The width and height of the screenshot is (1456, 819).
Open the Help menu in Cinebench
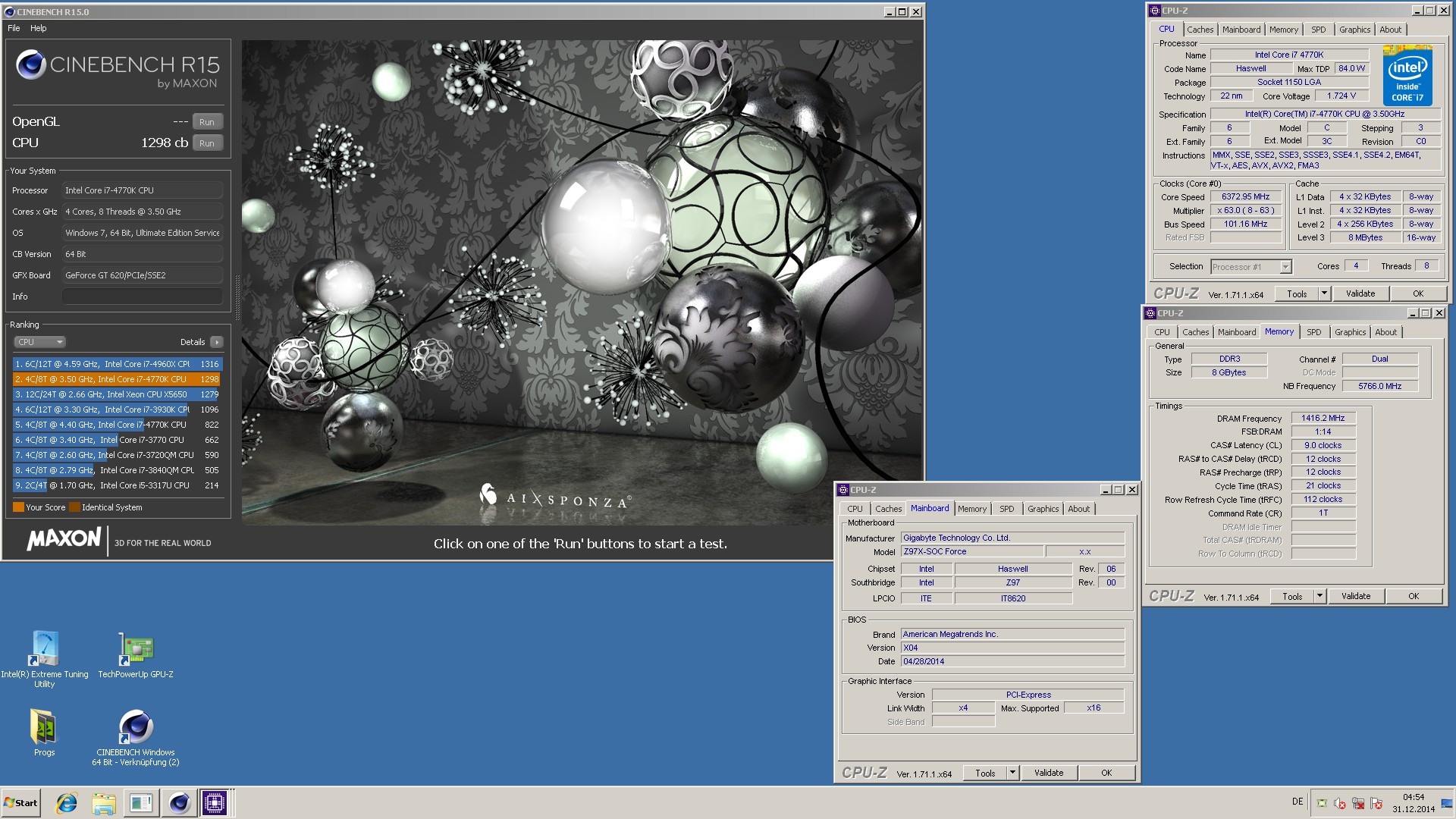39,28
